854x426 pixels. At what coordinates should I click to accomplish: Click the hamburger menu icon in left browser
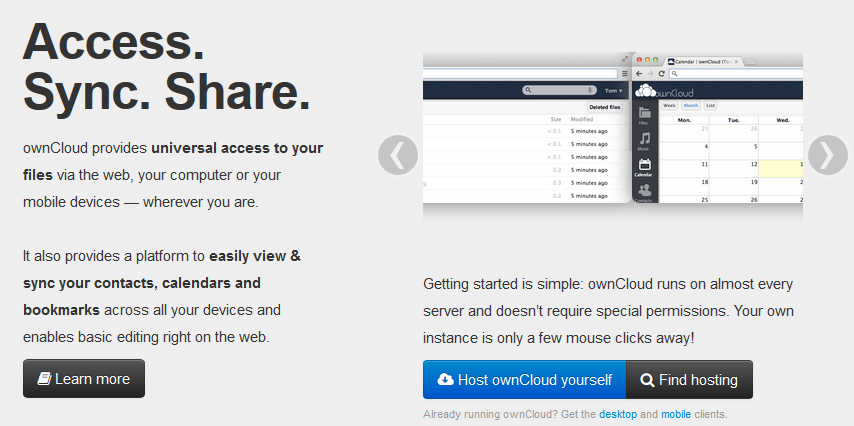625,74
